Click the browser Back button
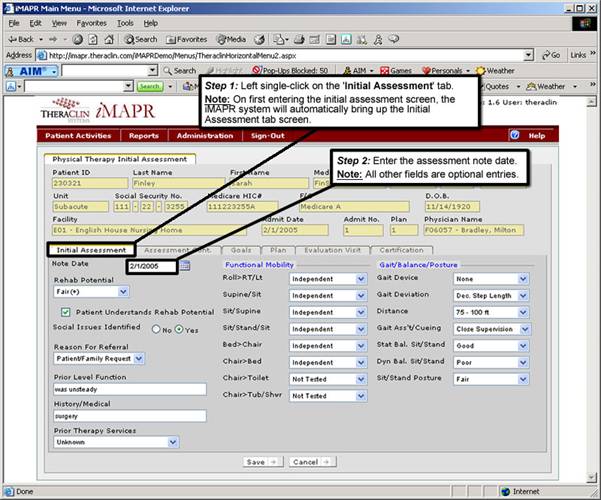The height and width of the screenshot is (500, 601). point(21,39)
